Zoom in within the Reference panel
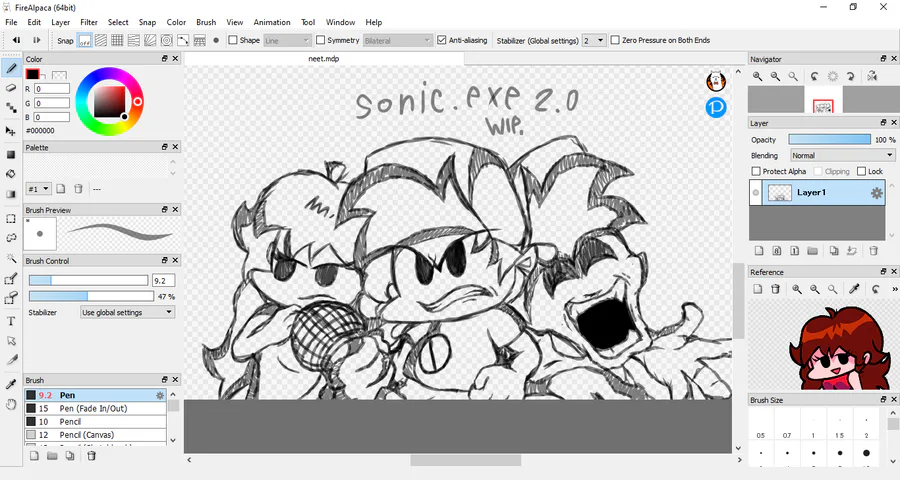 pyautogui.click(x=797, y=289)
